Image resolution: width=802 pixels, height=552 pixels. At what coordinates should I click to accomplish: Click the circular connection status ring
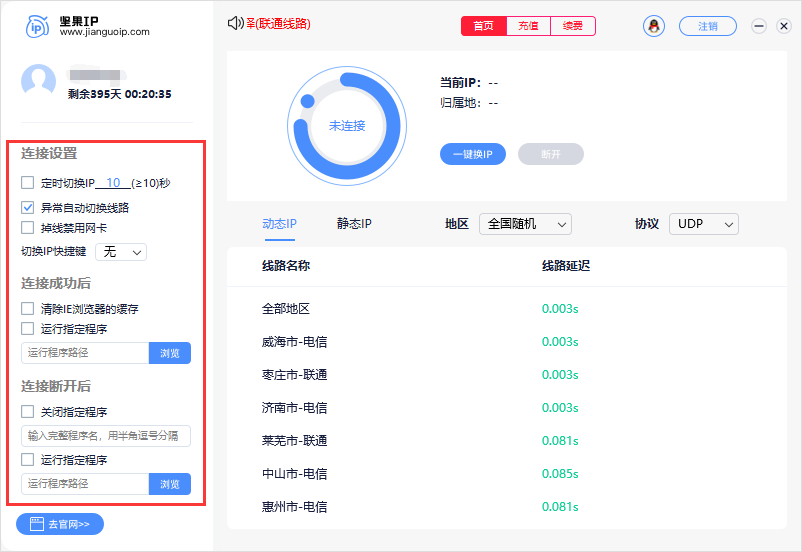click(x=347, y=126)
